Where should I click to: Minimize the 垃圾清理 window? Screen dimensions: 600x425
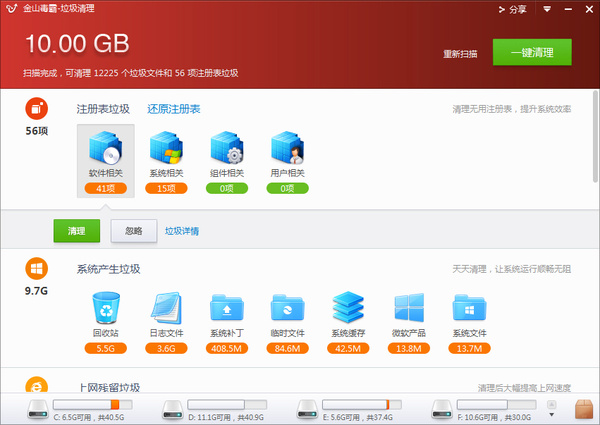[x=568, y=9]
